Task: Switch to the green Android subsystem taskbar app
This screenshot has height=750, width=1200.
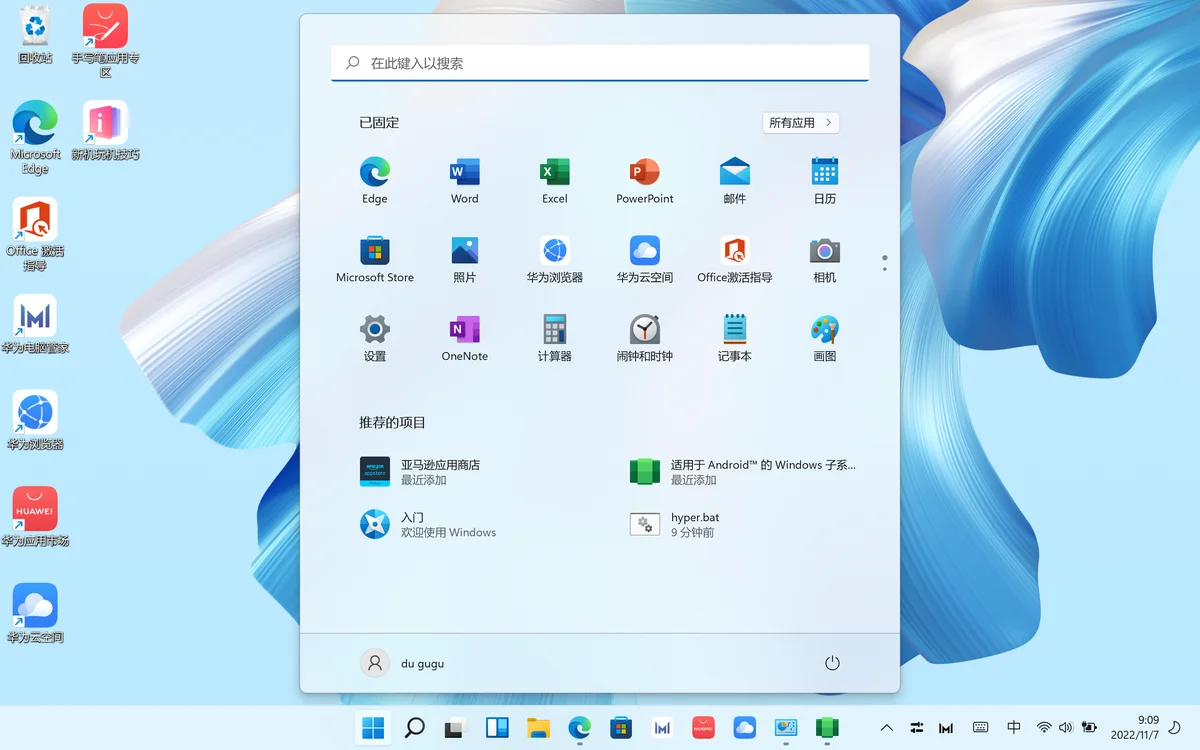Action: pyautogui.click(x=826, y=728)
